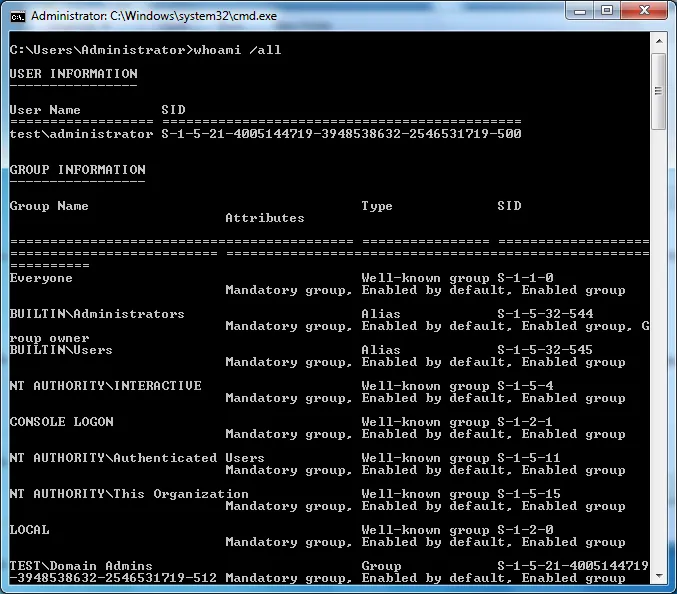Click the BUILTIN\Administrators group entry

click(x=97, y=314)
